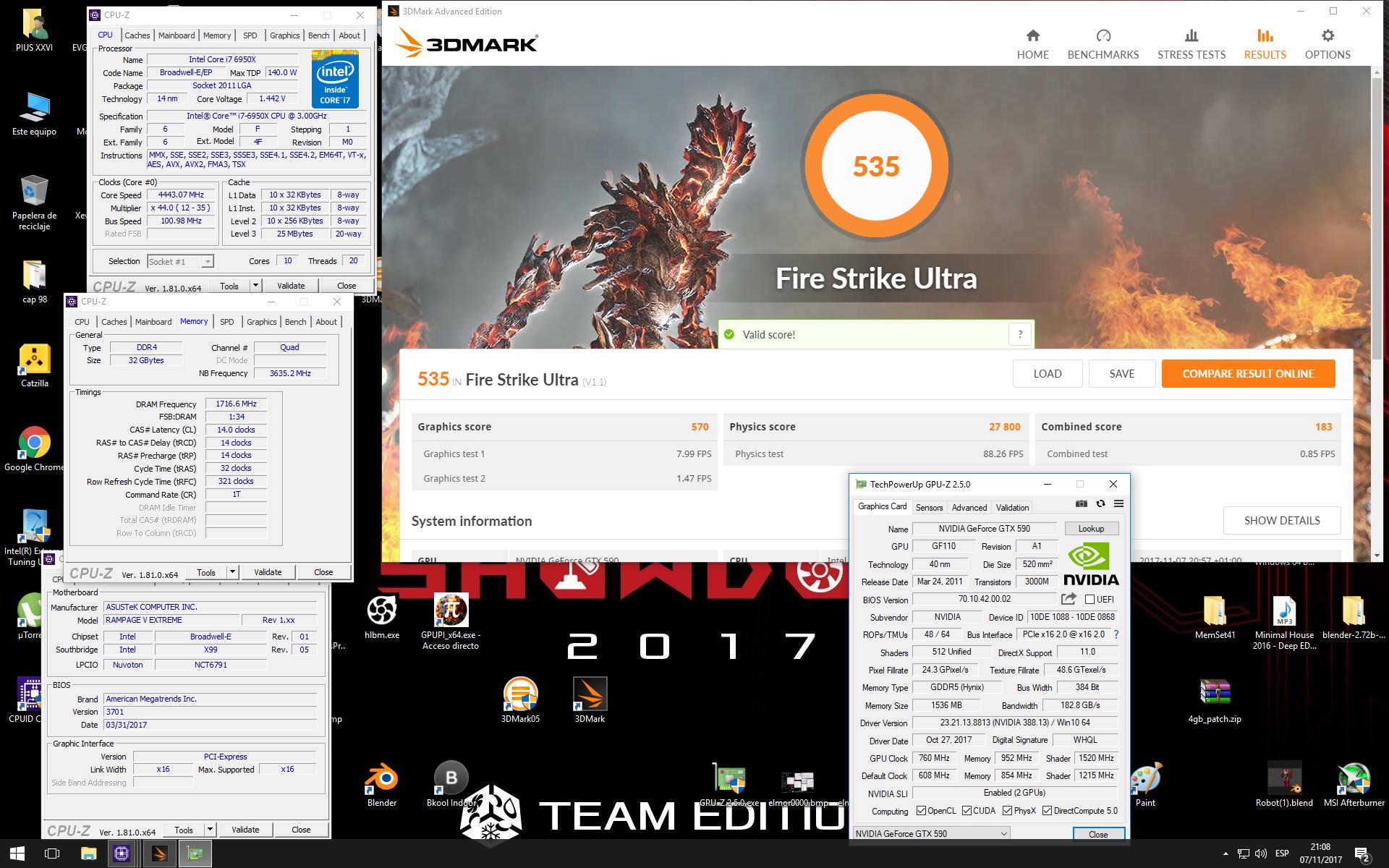Open File Explorer from the taskbar
Screen dimensions: 1389x868
click(x=88, y=854)
